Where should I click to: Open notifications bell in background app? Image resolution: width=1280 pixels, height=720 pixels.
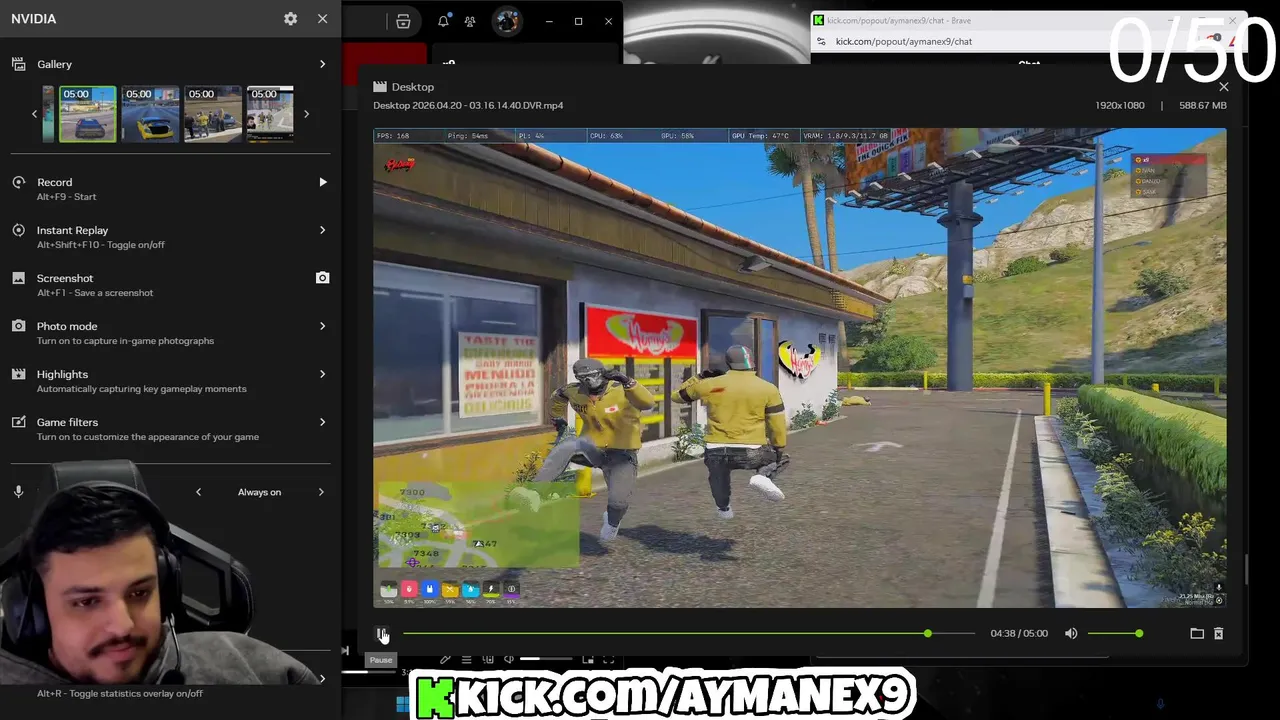(443, 21)
